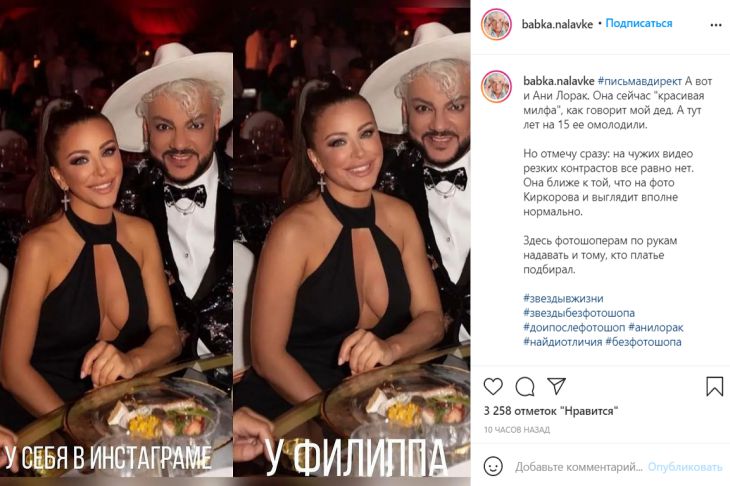Open hashtag #звездыбезфотошопа

(x=579, y=313)
